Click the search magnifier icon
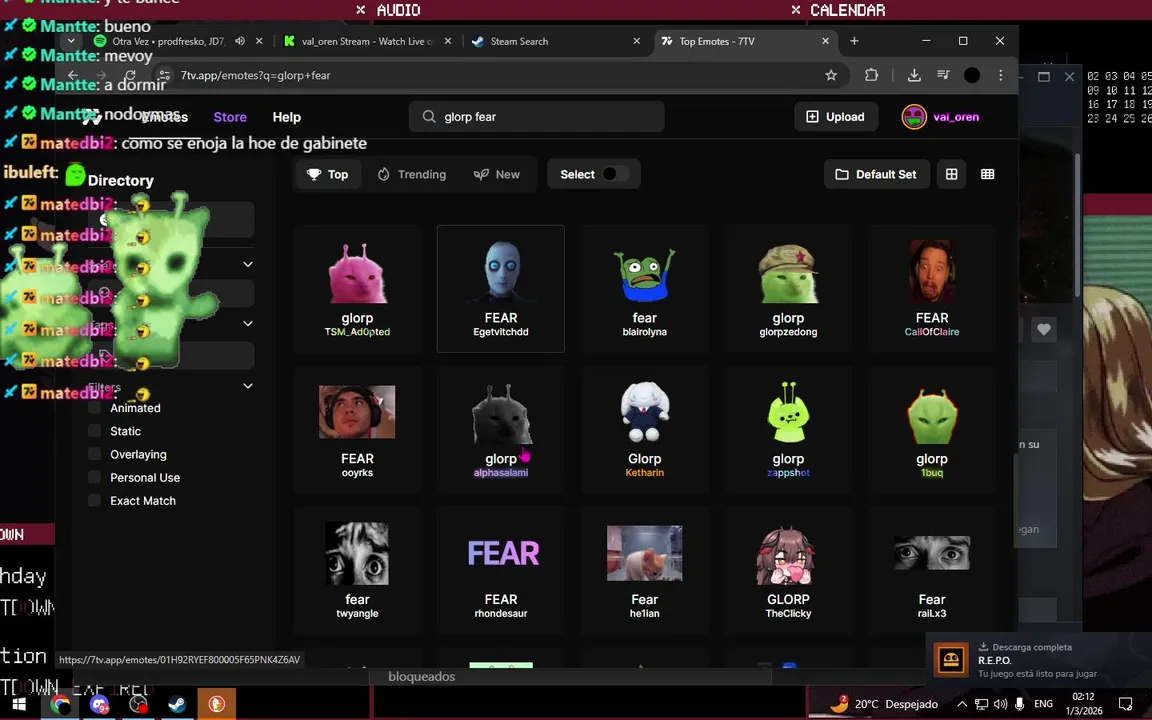Screen dimensions: 1152x720 coord(429,116)
